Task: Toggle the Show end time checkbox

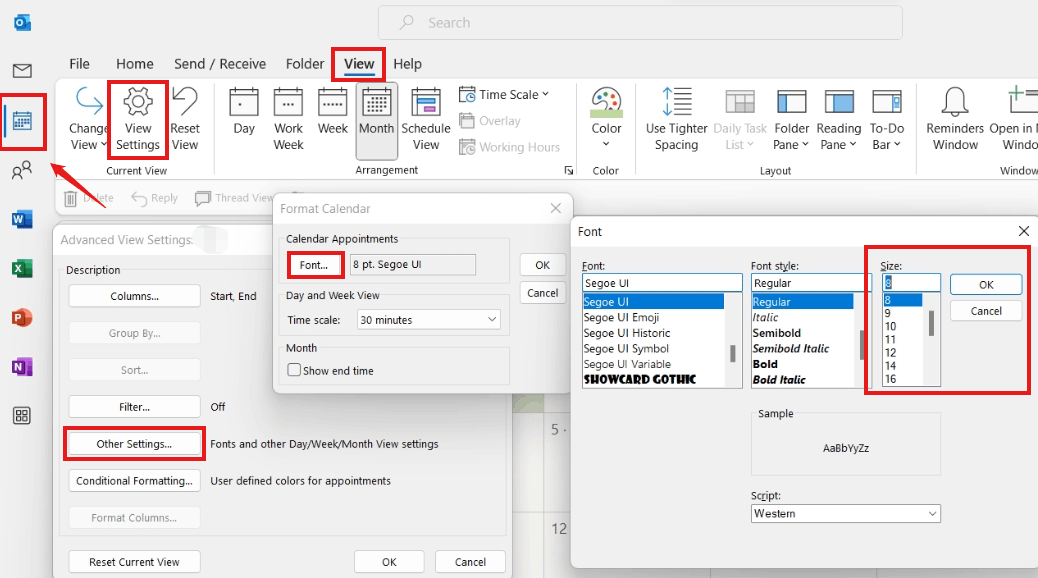Action: pos(294,370)
